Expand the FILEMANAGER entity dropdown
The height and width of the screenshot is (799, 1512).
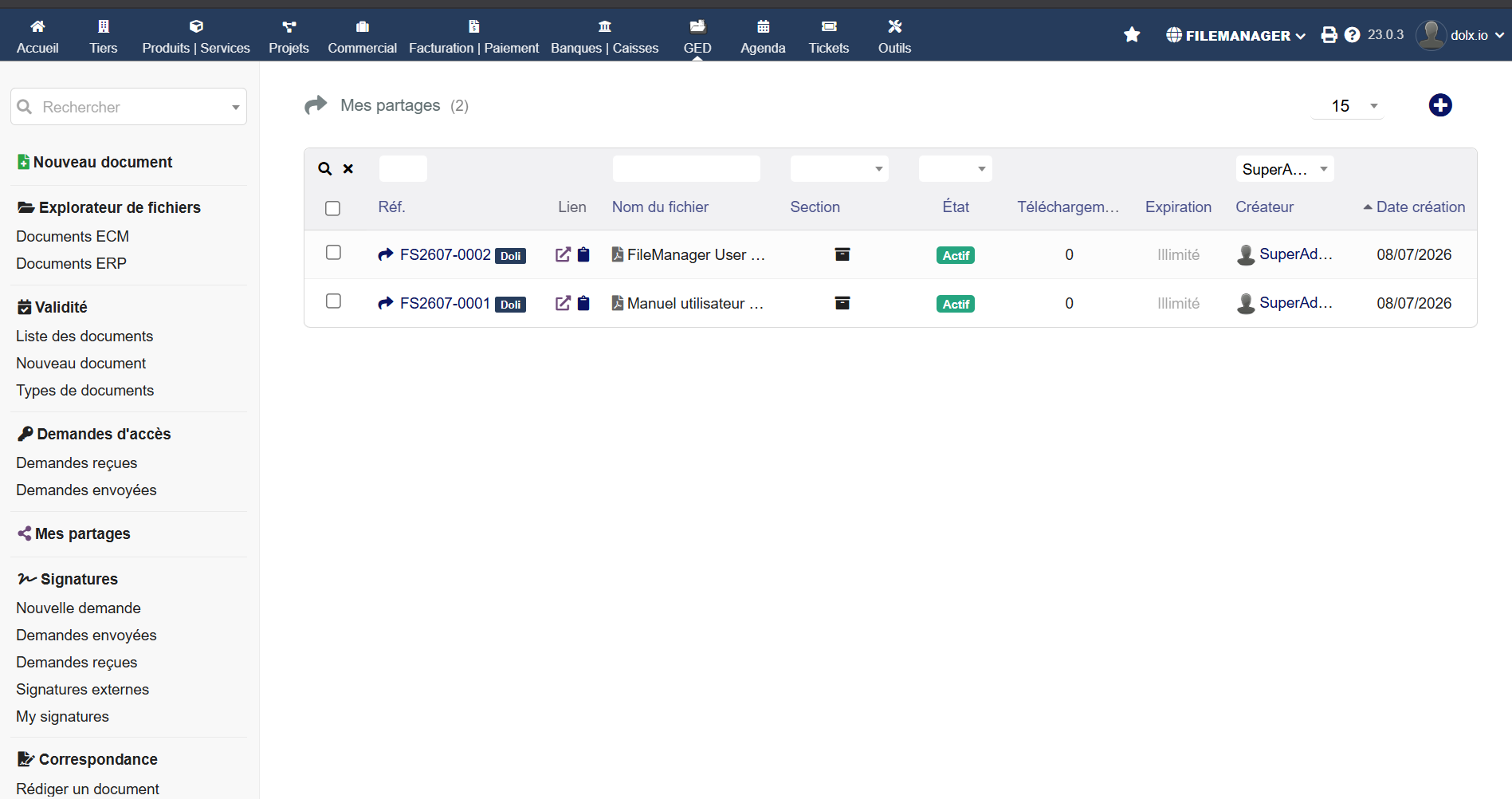tap(1235, 35)
